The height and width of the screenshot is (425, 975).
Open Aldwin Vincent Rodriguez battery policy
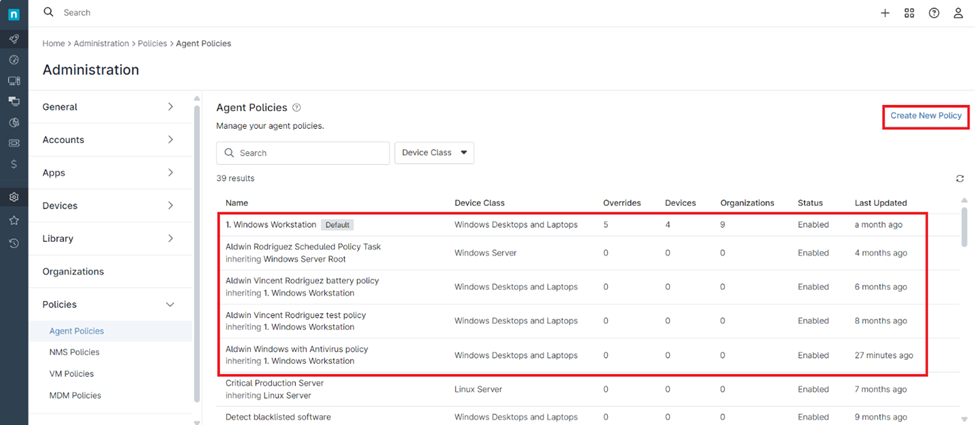[302, 281]
